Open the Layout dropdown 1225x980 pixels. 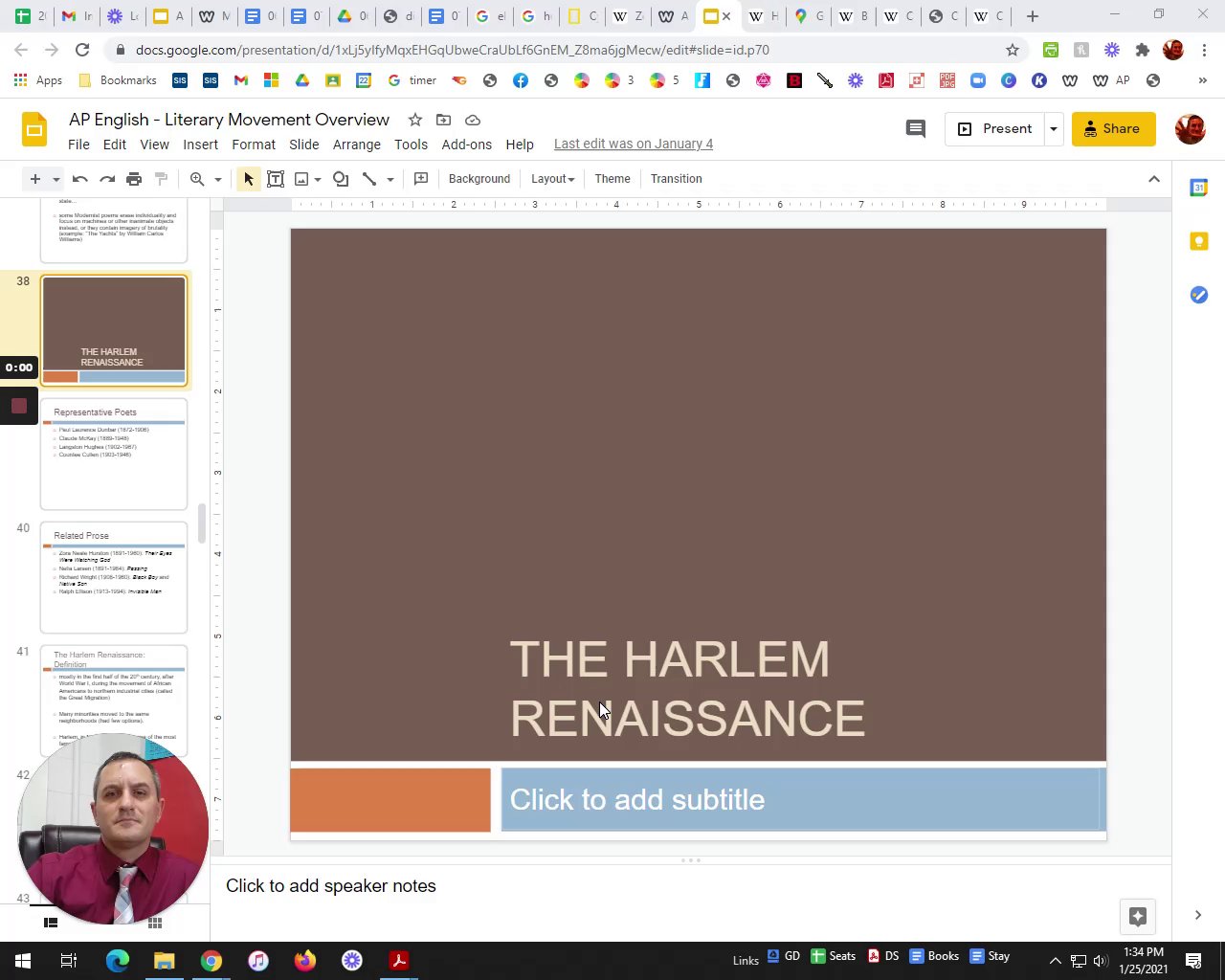pyautogui.click(x=552, y=179)
